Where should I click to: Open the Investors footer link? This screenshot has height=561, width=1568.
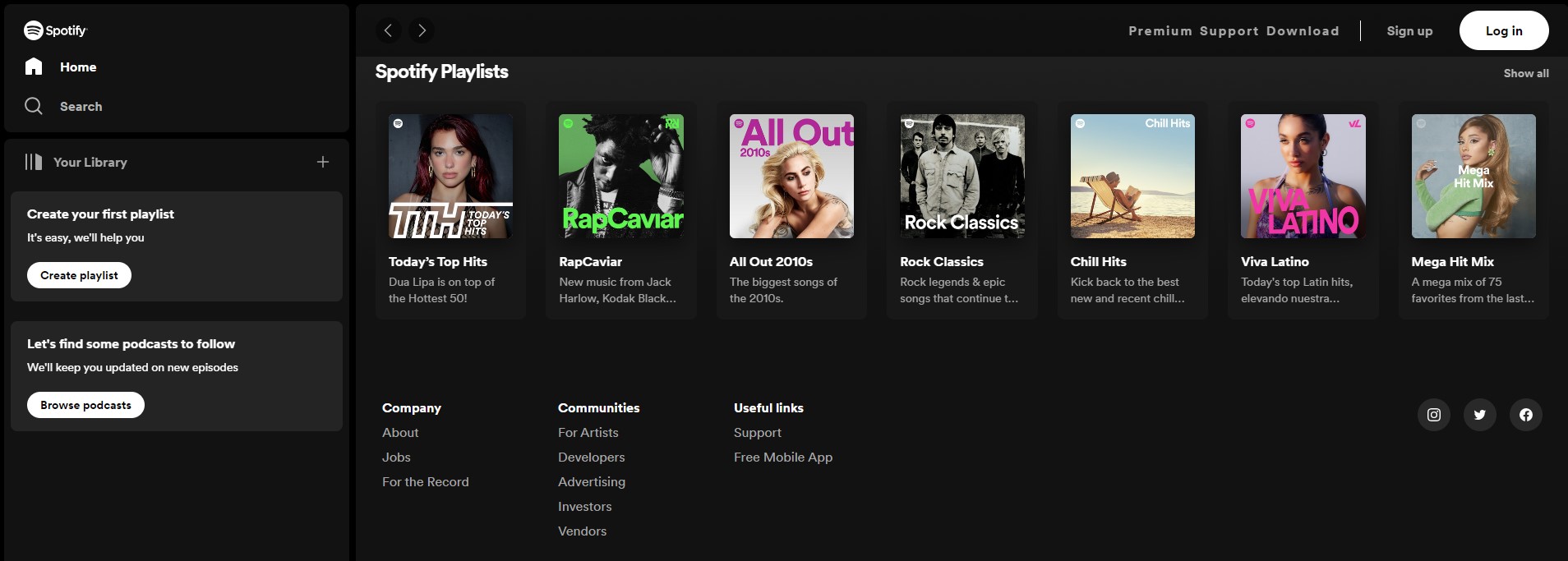[585, 507]
